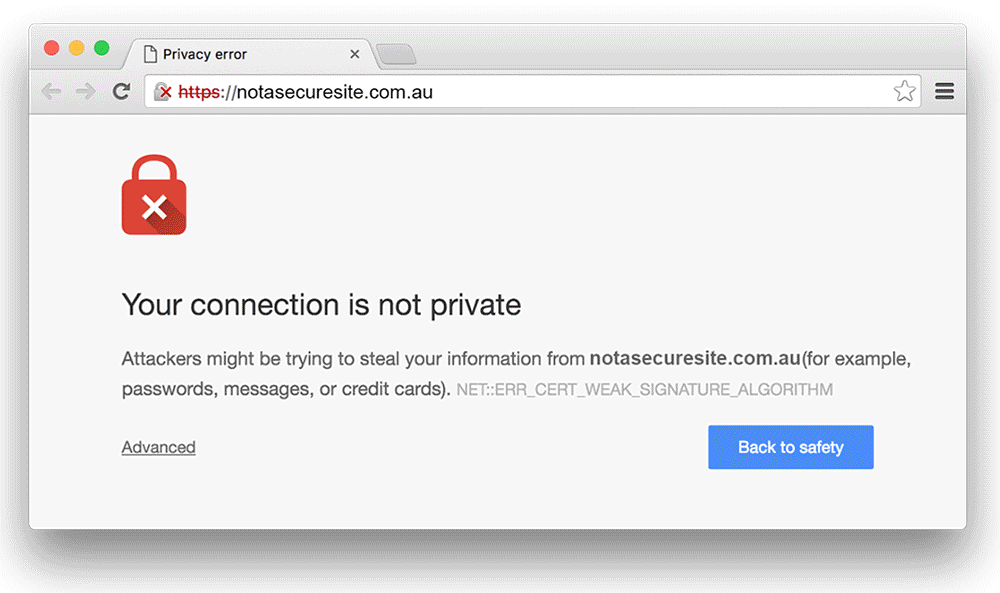This screenshot has height=593, width=1000.
Task: Click the forward navigation arrow
Action: click(x=86, y=91)
